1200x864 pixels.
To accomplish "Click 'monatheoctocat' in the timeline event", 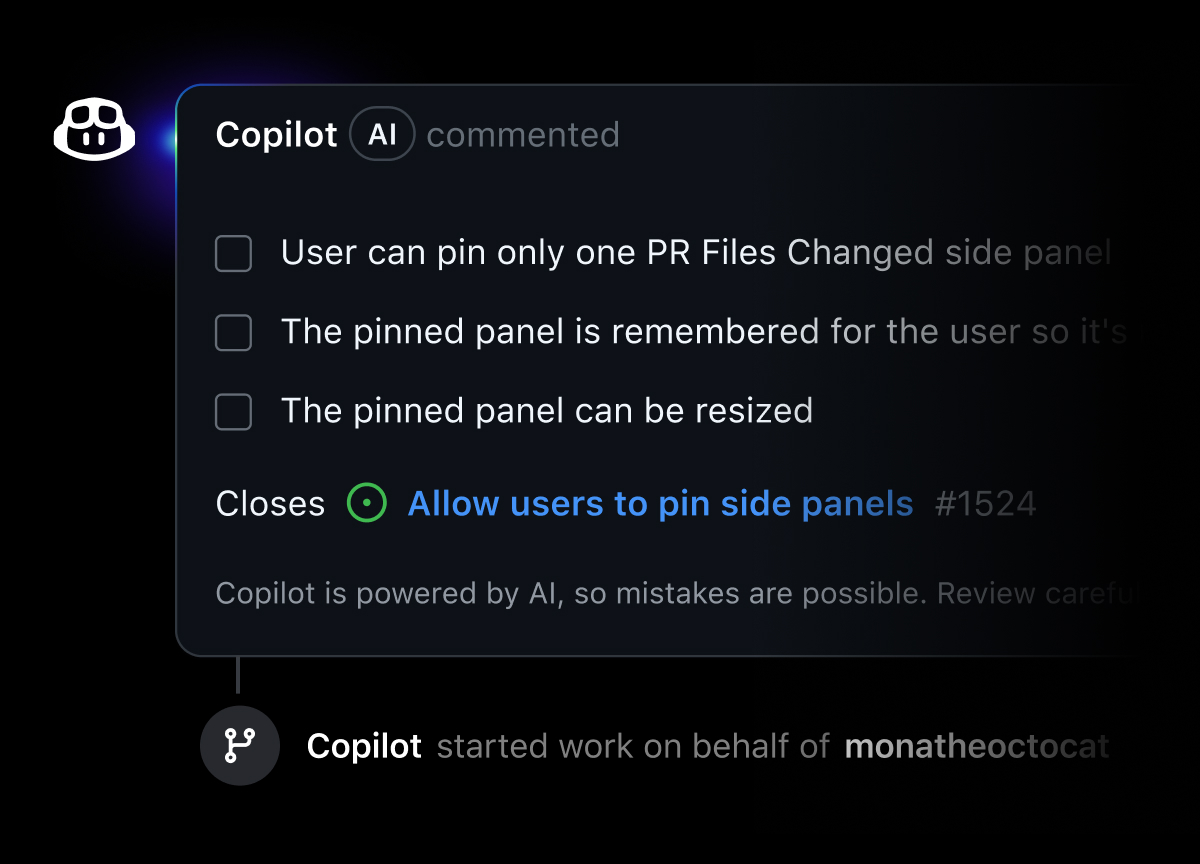I will point(976,746).
